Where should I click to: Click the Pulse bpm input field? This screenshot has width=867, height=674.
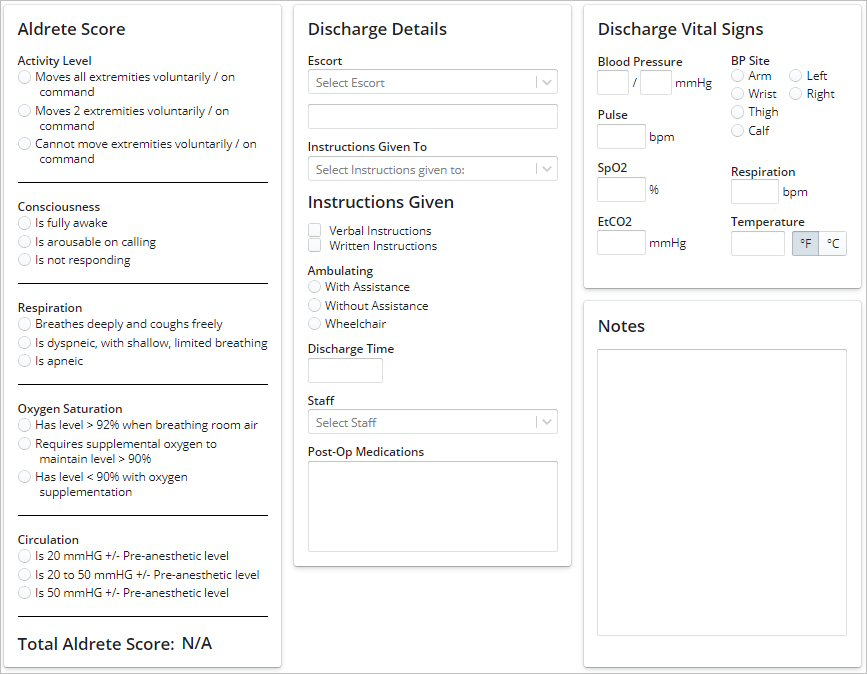click(621, 137)
